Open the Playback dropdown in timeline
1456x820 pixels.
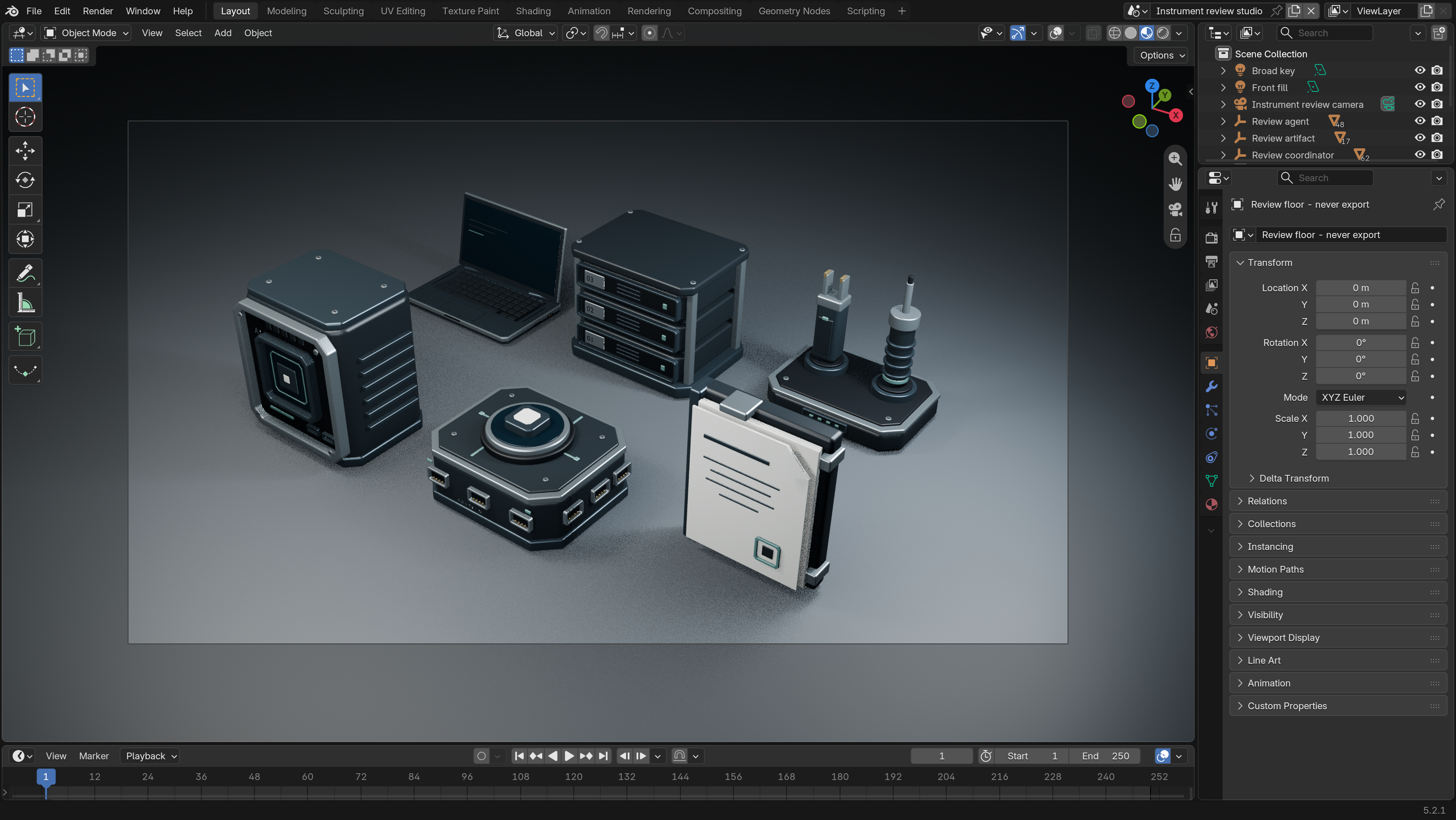tap(150, 756)
